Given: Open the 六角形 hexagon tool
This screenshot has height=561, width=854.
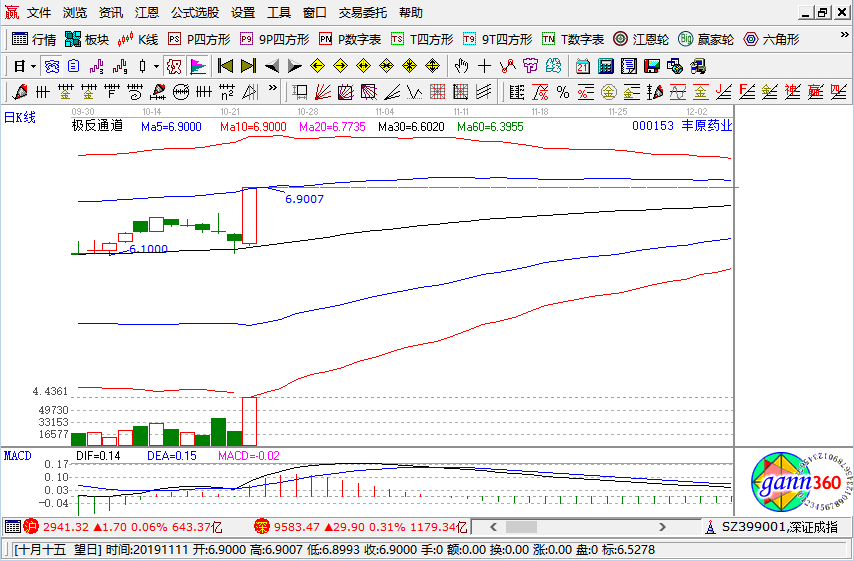Looking at the screenshot, I should [771, 39].
